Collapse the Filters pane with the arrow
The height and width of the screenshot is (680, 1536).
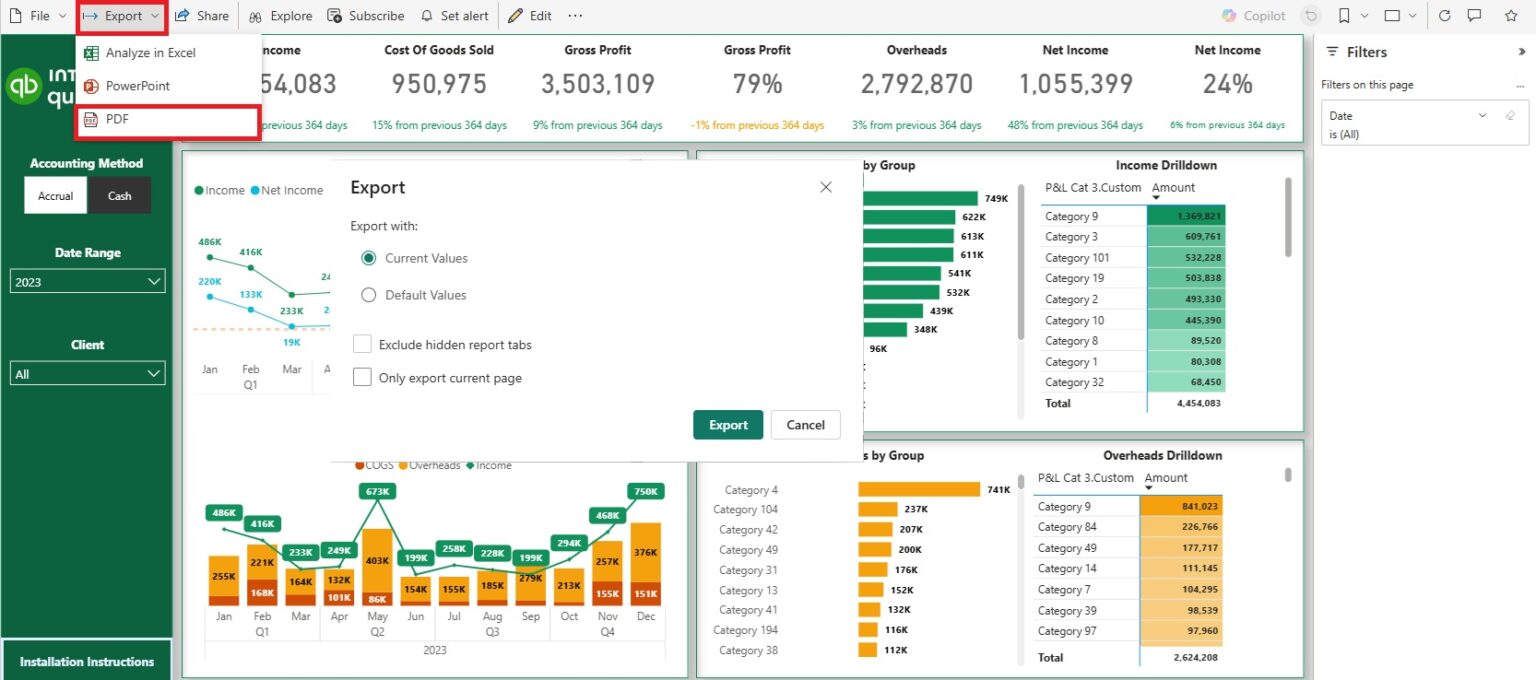pos(1521,51)
